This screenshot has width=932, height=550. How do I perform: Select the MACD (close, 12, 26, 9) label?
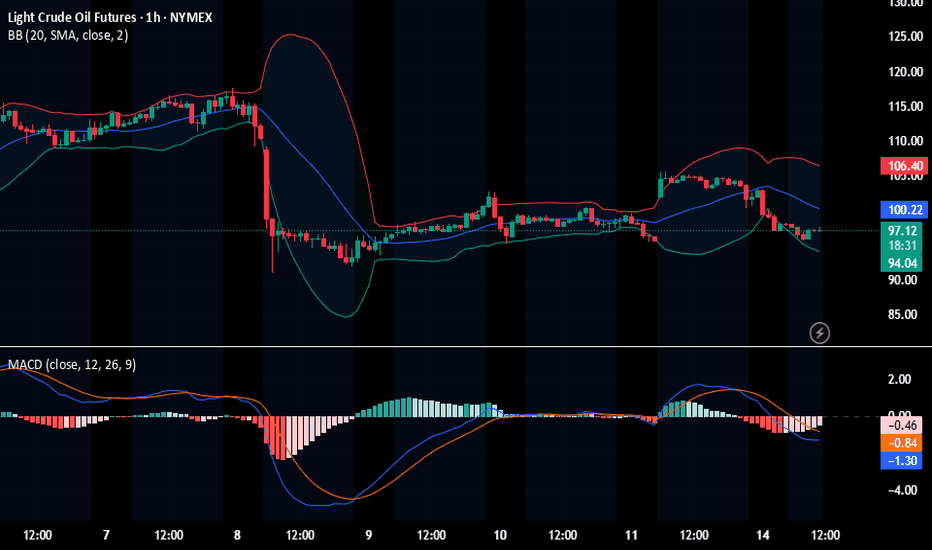pos(72,365)
